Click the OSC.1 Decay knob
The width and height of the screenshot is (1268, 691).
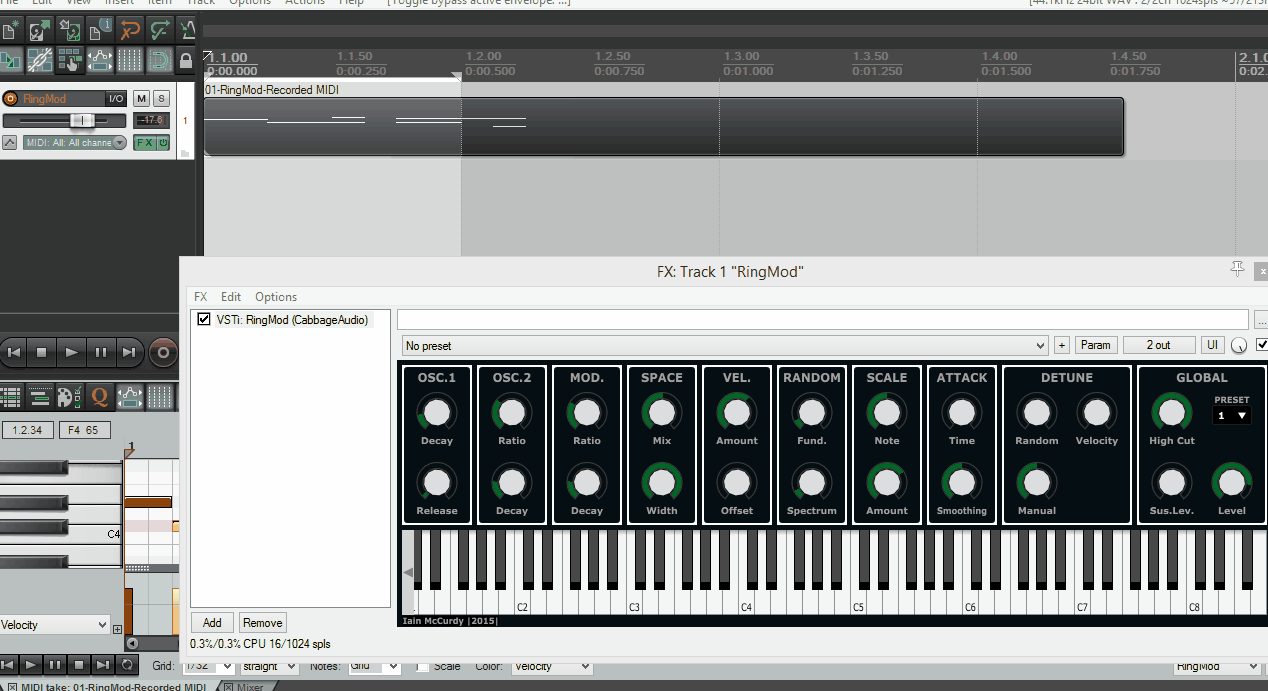[x=436, y=412]
